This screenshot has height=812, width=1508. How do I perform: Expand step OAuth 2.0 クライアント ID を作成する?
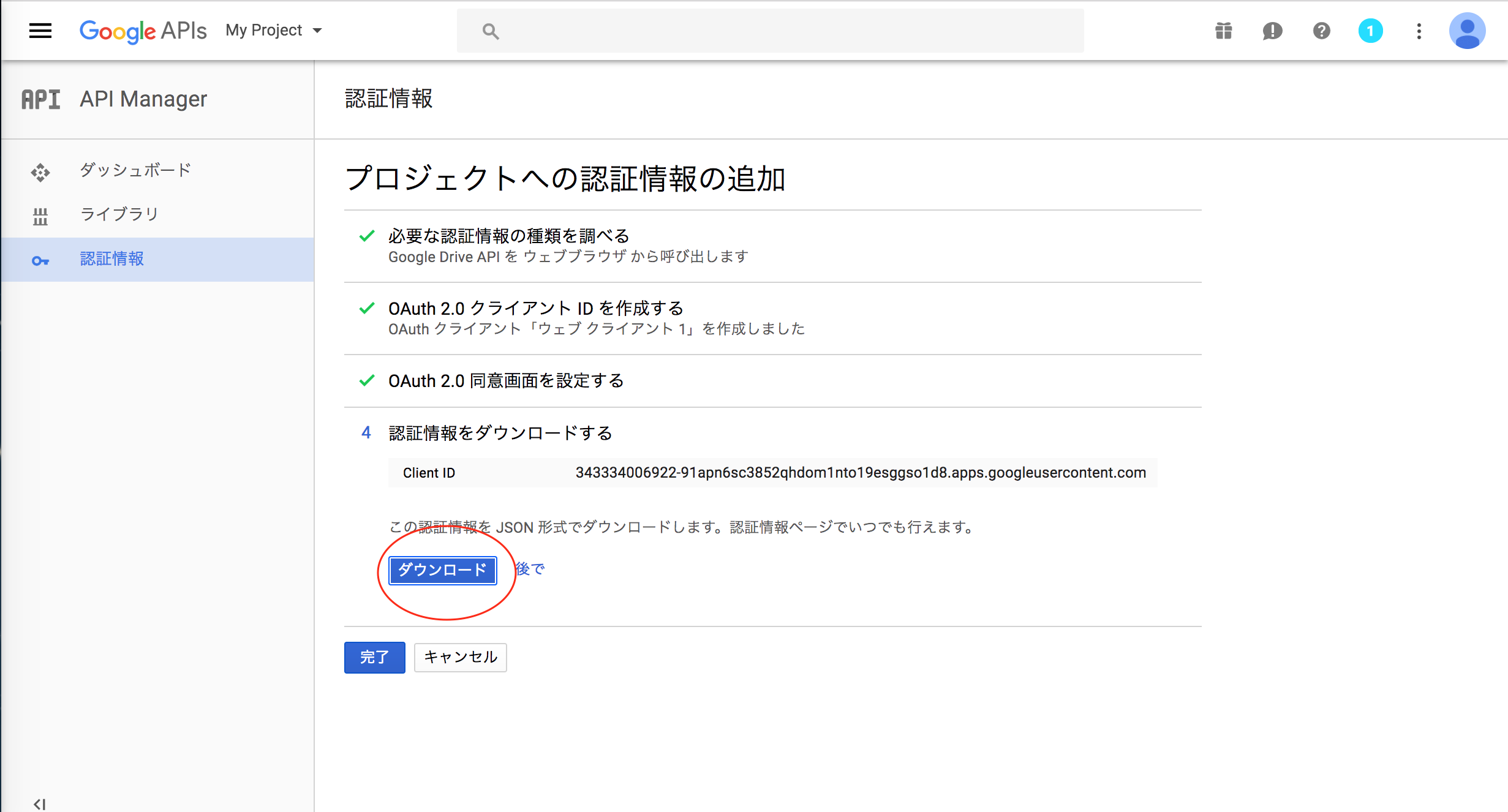[536, 308]
